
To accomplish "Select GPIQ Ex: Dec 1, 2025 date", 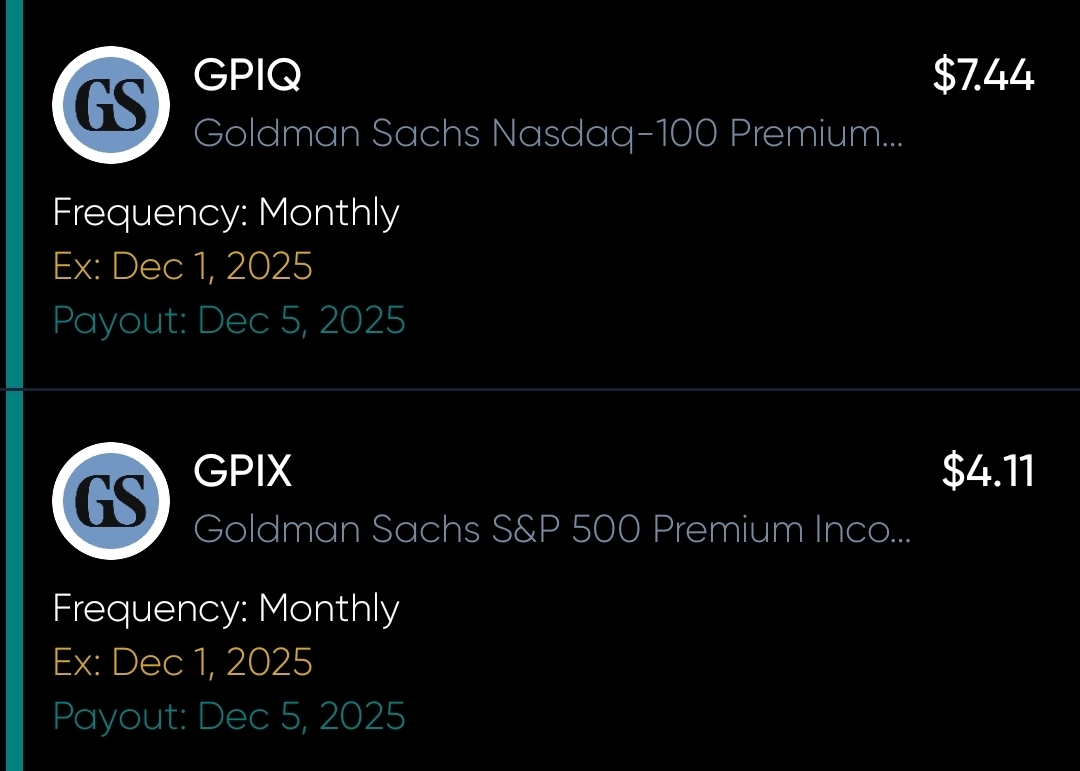I will point(183,266).
